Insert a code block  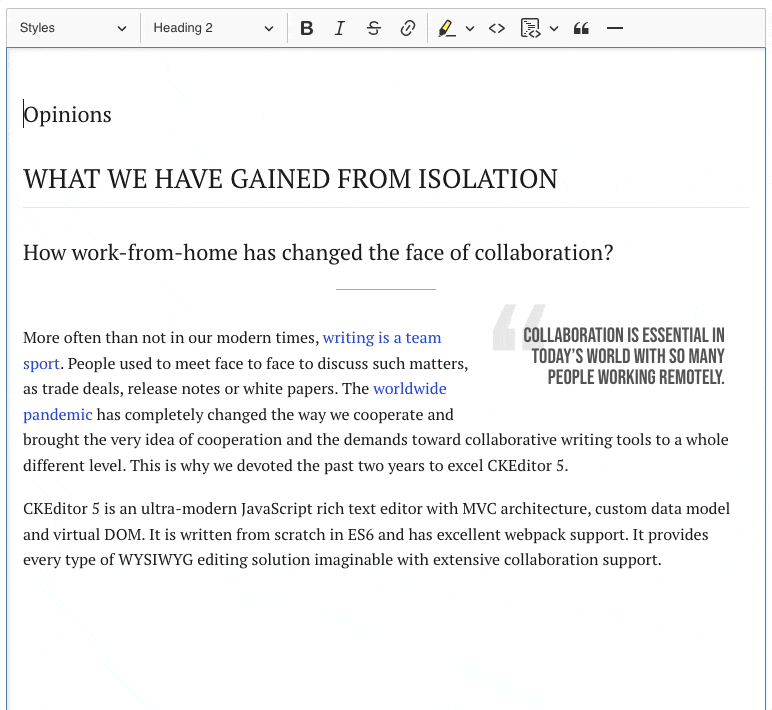(530, 28)
